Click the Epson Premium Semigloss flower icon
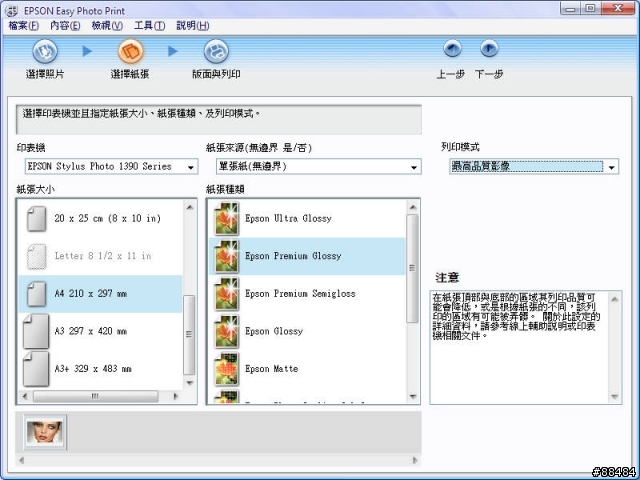The height and width of the screenshot is (480, 640). [x=227, y=294]
